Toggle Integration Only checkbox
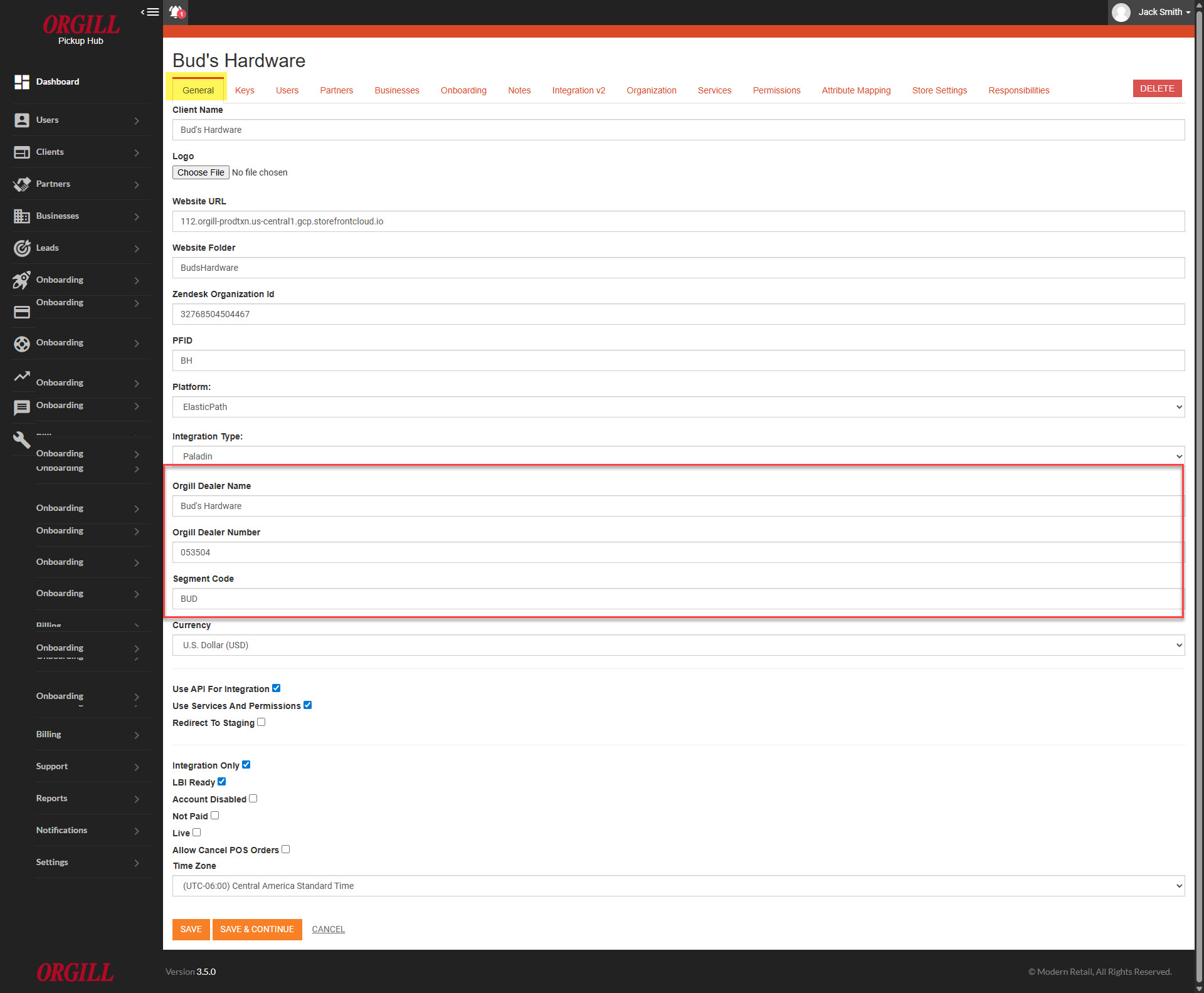The width and height of the screenshot is (1204, 993). [246, 765]
